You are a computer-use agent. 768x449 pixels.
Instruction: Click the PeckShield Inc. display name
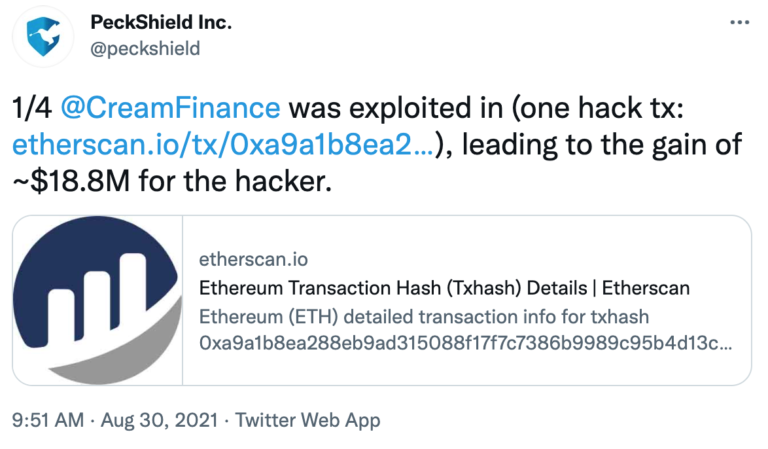click(161, 22)
